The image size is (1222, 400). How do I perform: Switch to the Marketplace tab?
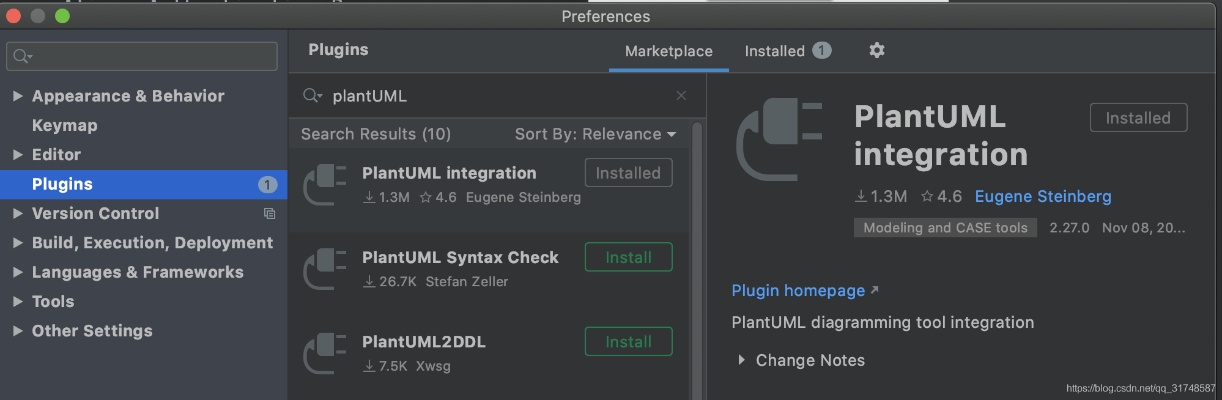668,51
